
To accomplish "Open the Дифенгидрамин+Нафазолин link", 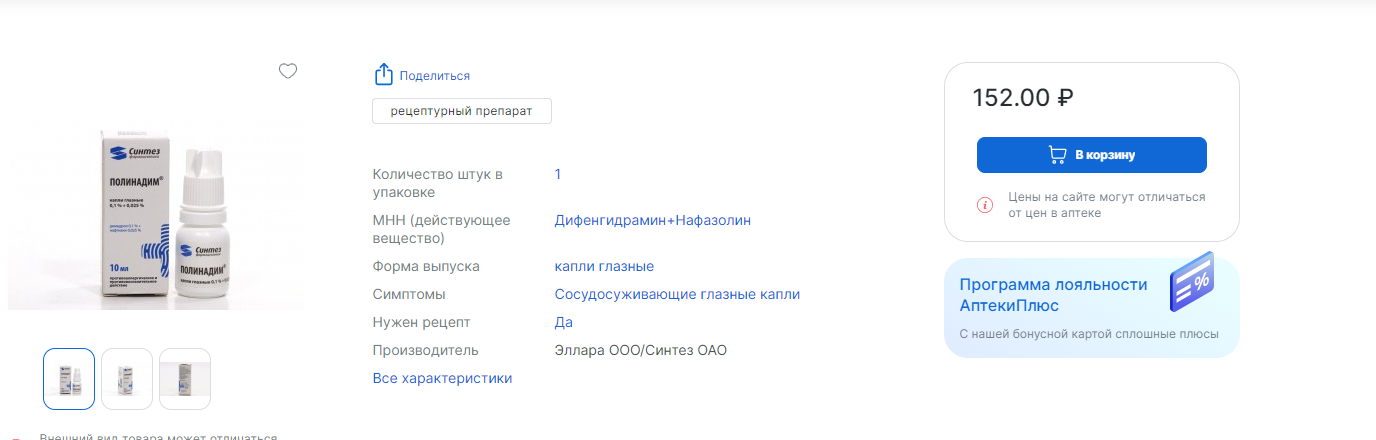I will click(x=653, y=220).
